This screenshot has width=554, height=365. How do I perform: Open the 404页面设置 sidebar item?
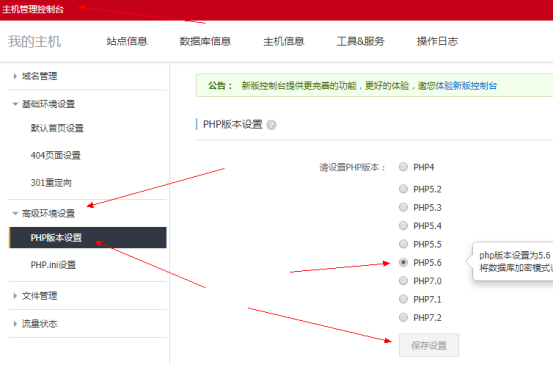pyautogui.click(x=55, y=155)
